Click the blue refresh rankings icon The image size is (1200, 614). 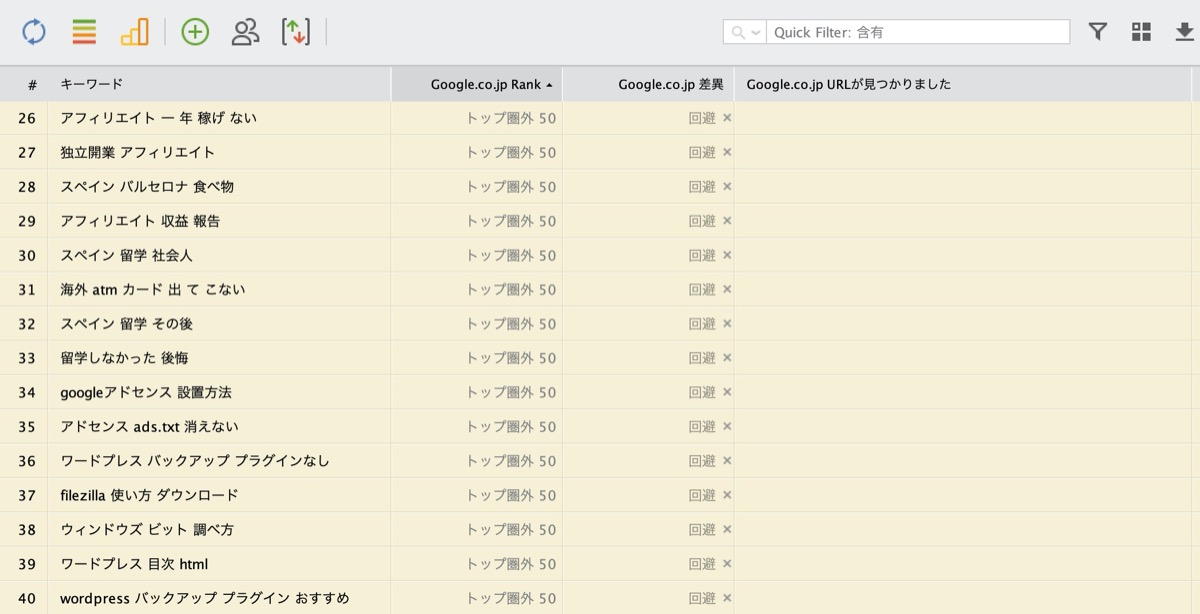pyautogui.click(x=34, y=32)
